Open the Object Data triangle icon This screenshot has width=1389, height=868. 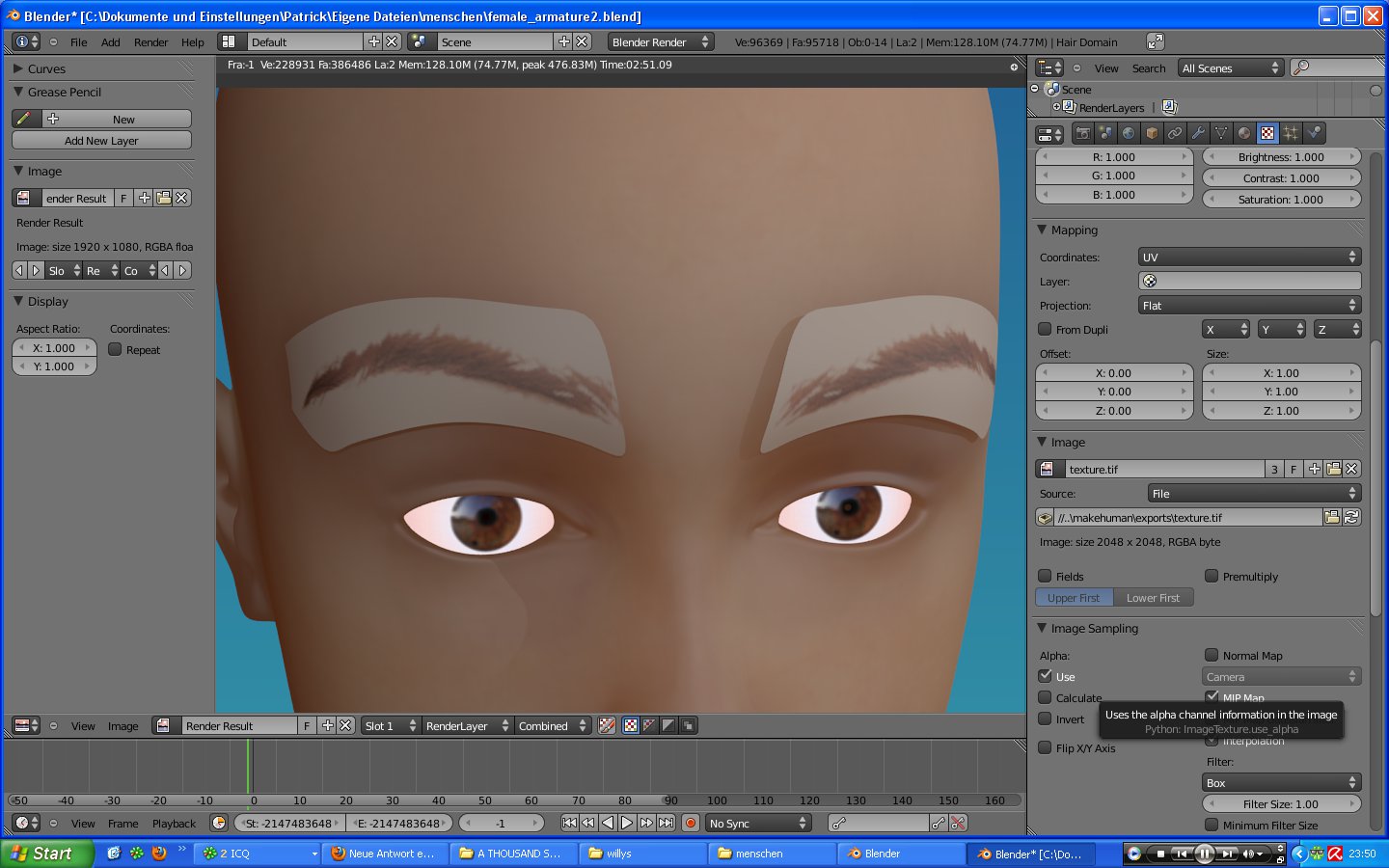[1221, 133]
